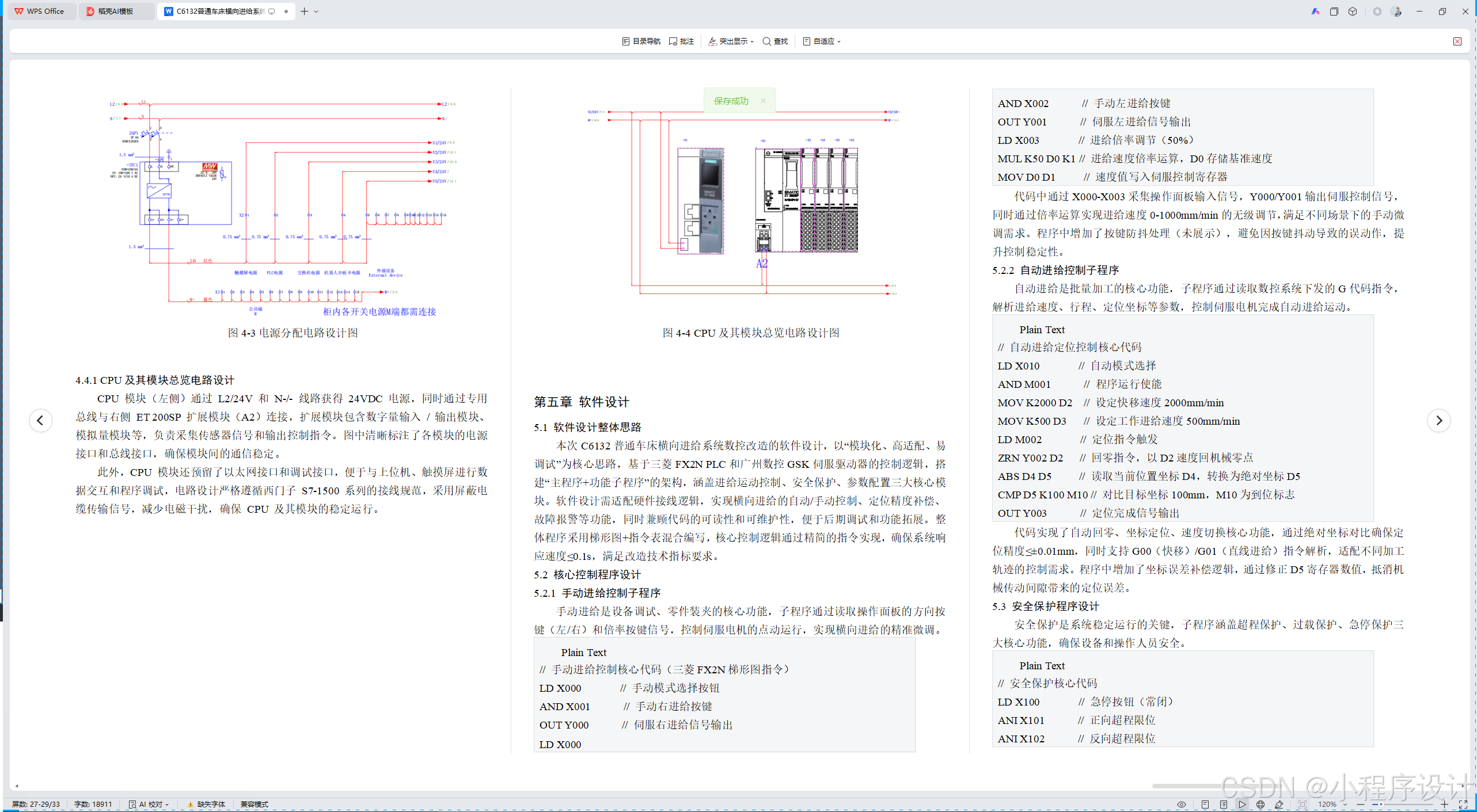The image size is (1477, 812).
Task: Click the 缺失字体 missing font warning
Action: tap(206, 804)
